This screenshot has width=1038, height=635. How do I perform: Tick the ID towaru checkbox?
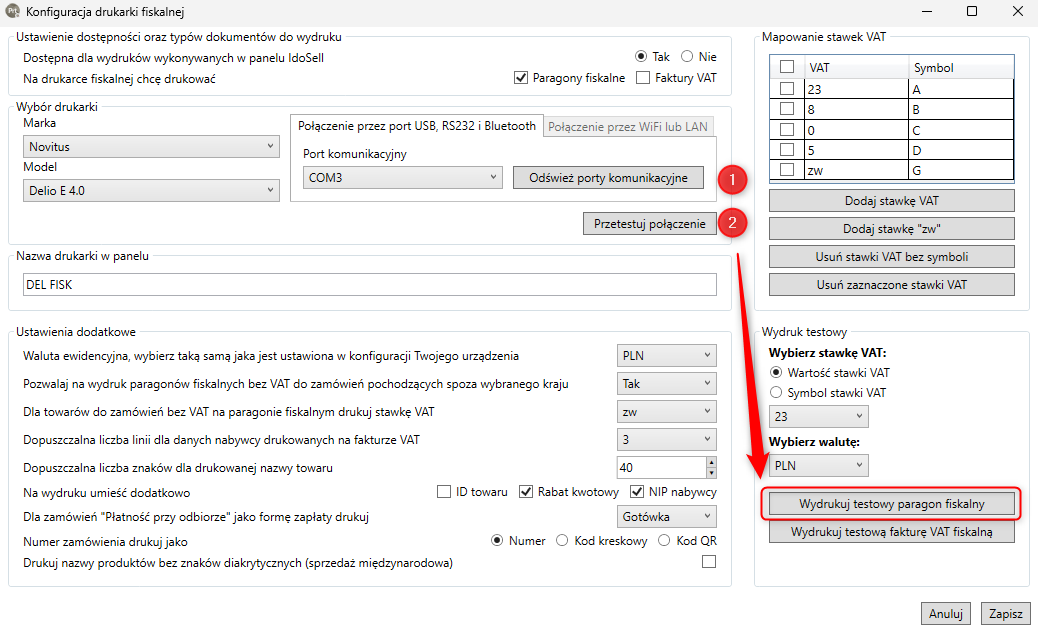[444, 491]
